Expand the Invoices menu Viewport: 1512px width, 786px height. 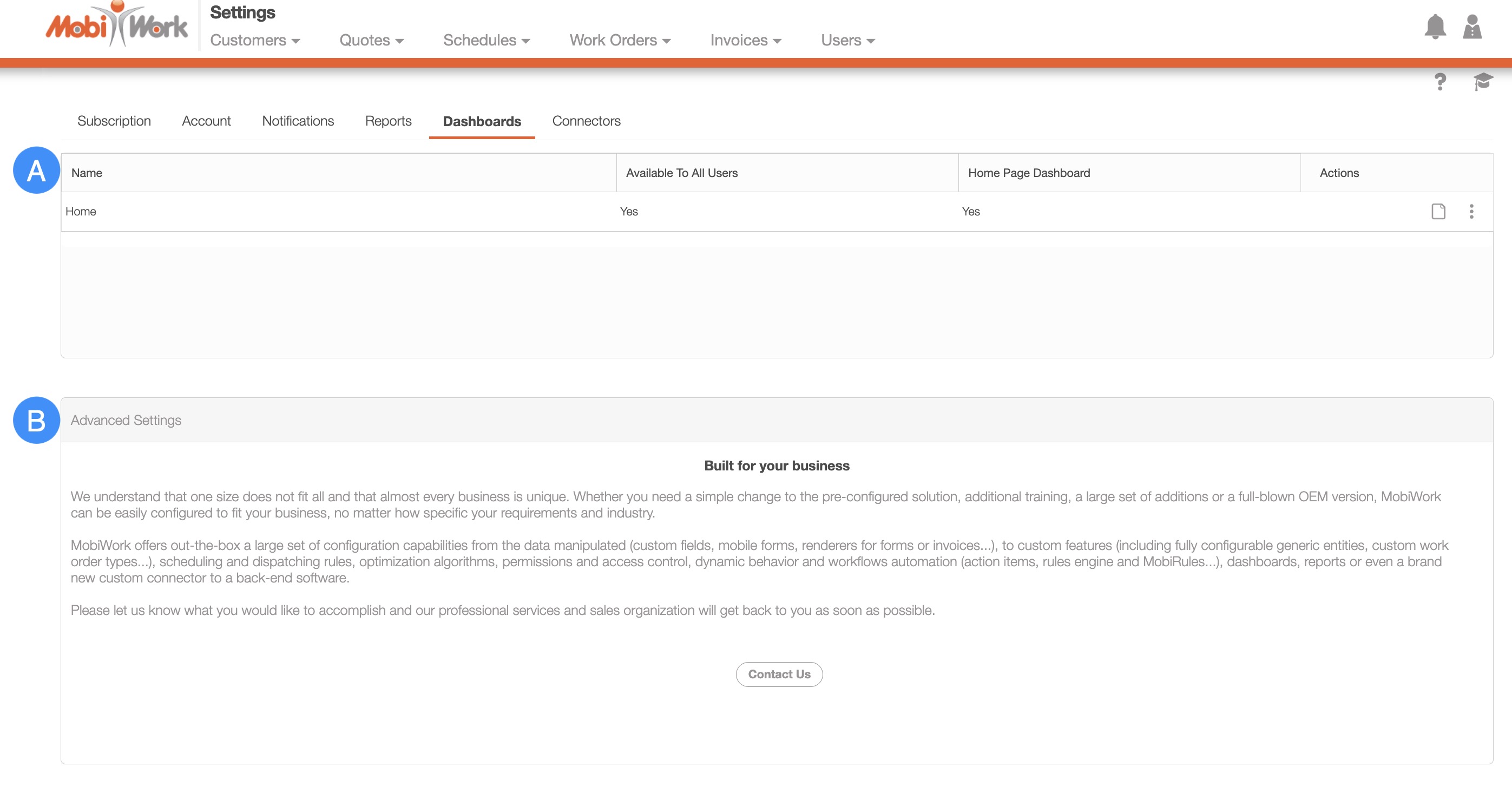coord(745,41)
